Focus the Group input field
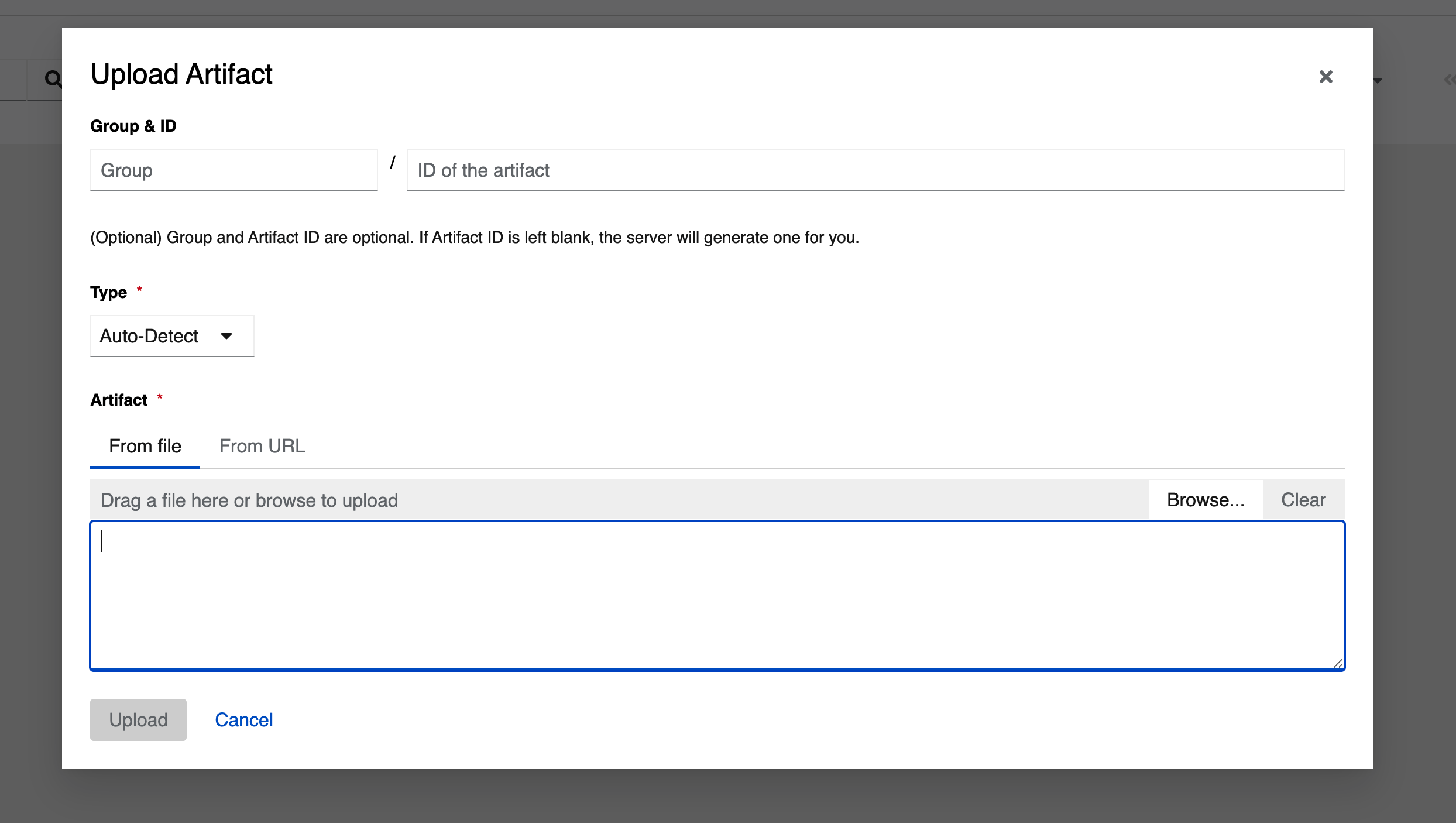This screenshot has width=1456, height=823. point(233,170)
